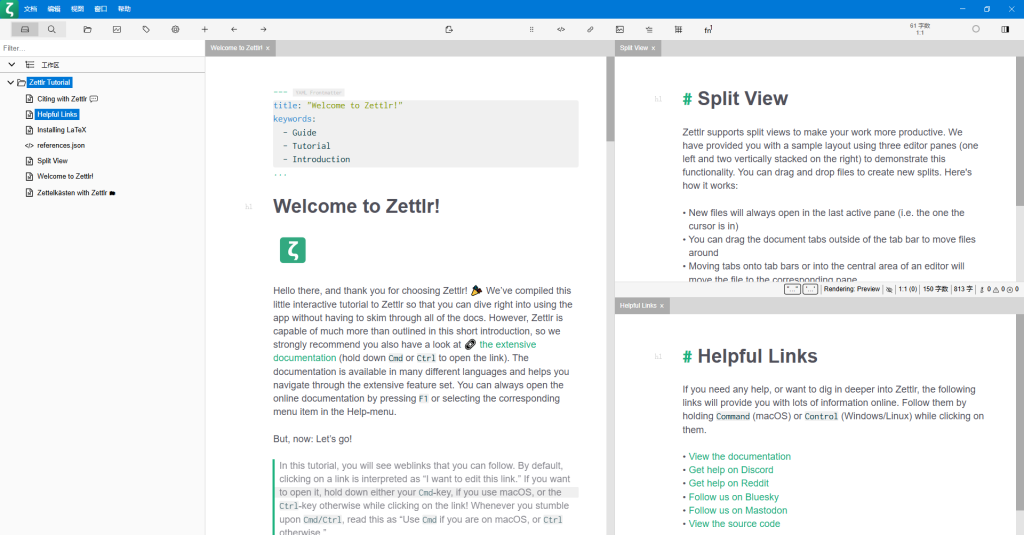
Task: Toggle the Rendering: Preview mode
Action: (x=852, y=289)
